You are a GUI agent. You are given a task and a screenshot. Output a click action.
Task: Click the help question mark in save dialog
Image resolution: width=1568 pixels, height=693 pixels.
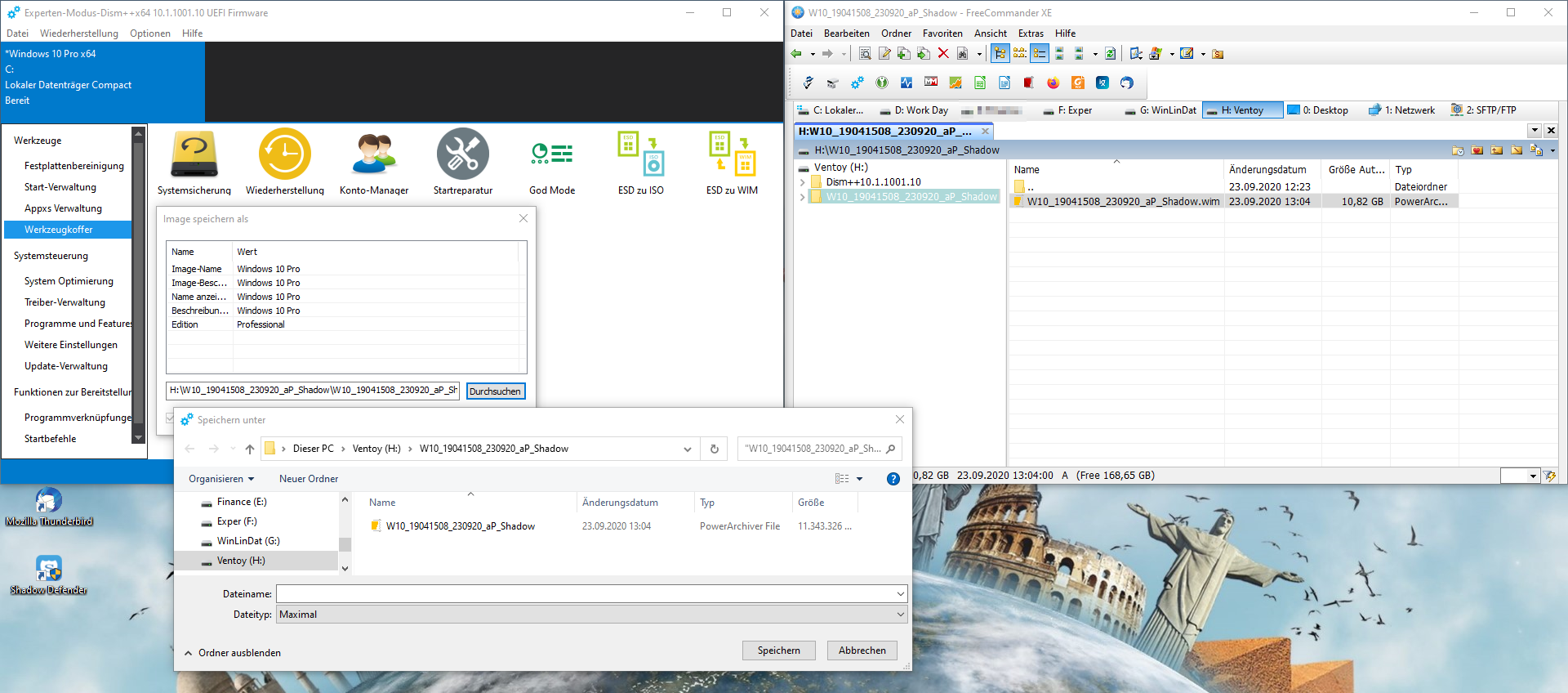click(893, 479)
